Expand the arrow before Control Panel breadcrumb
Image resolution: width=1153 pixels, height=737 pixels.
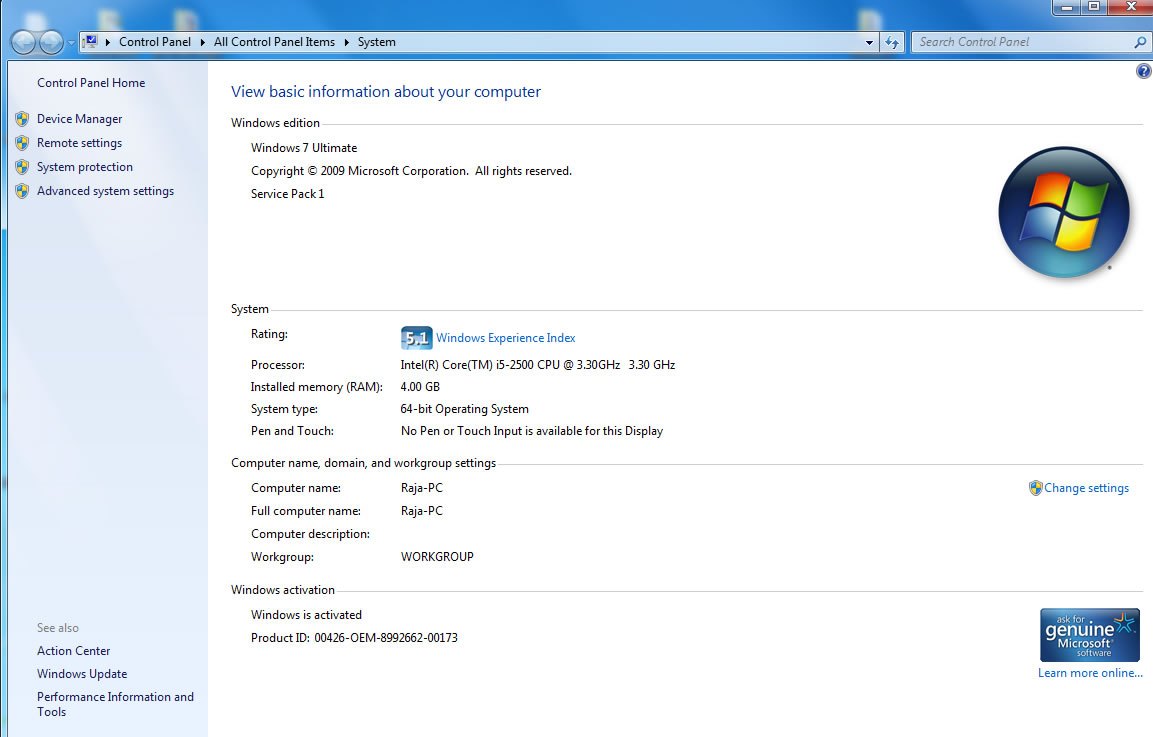click(107, 42)
